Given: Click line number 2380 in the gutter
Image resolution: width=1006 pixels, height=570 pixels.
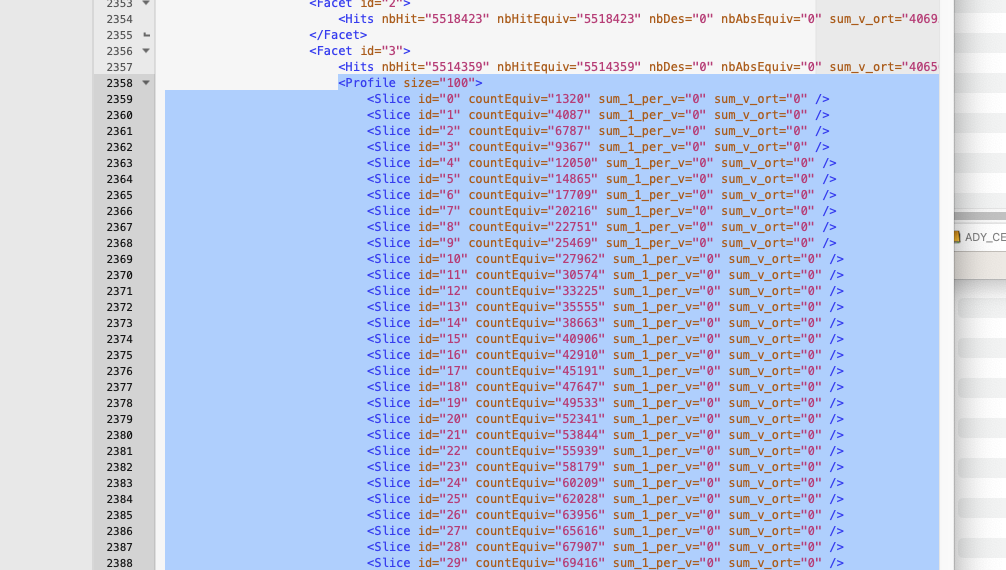Looking at the screenshot, I should (119, 435).
